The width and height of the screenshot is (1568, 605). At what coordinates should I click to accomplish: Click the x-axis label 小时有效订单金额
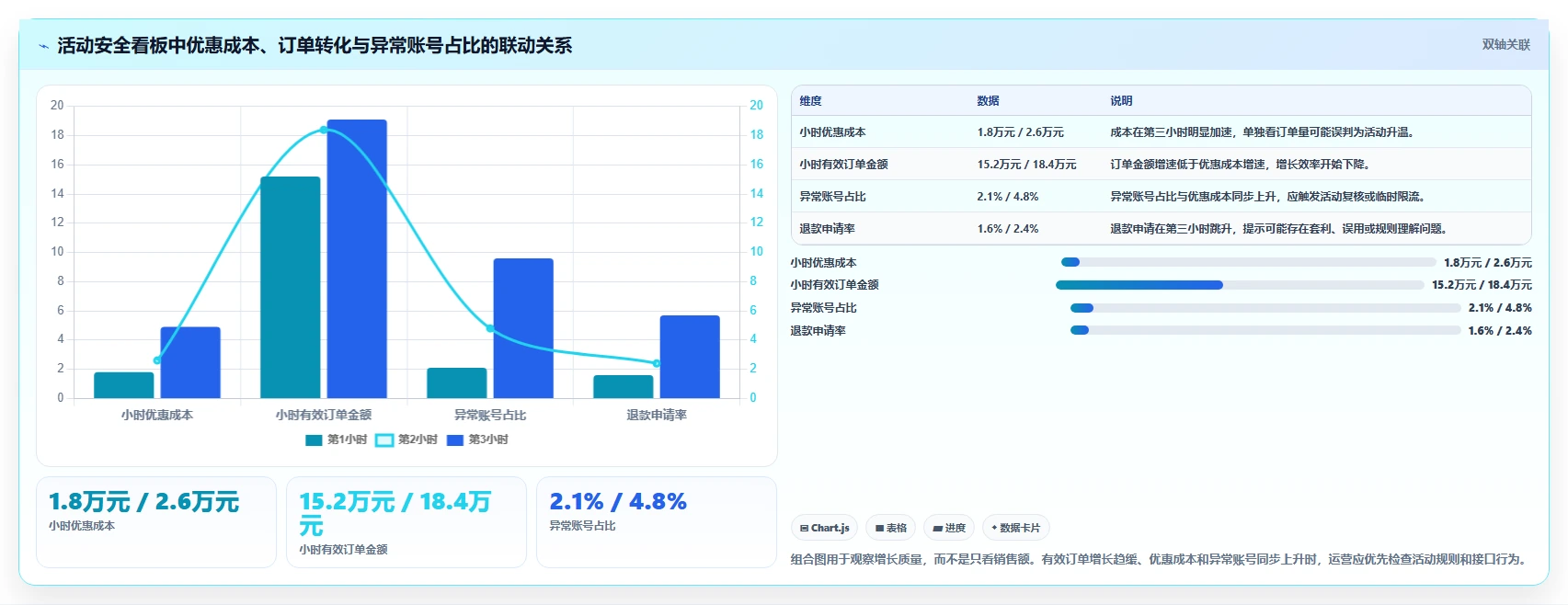pyautogui.click(x=324, y=416)
